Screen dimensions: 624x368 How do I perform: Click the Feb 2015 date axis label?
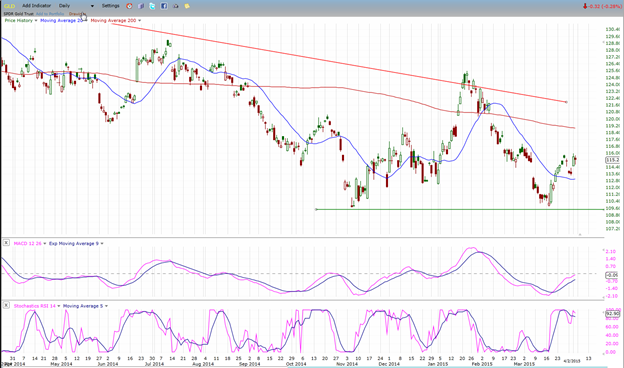tap(482, 364)
